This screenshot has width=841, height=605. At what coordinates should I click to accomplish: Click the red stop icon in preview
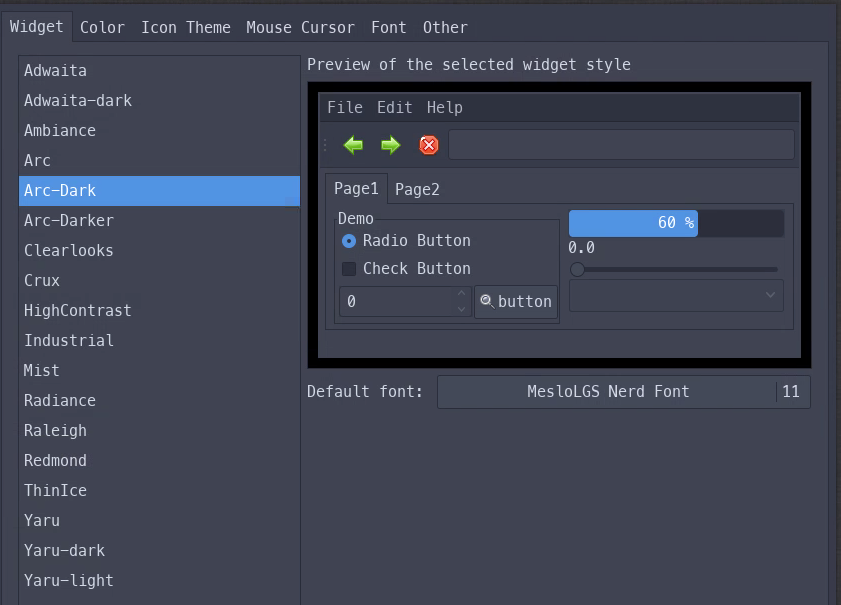[429, 145]
